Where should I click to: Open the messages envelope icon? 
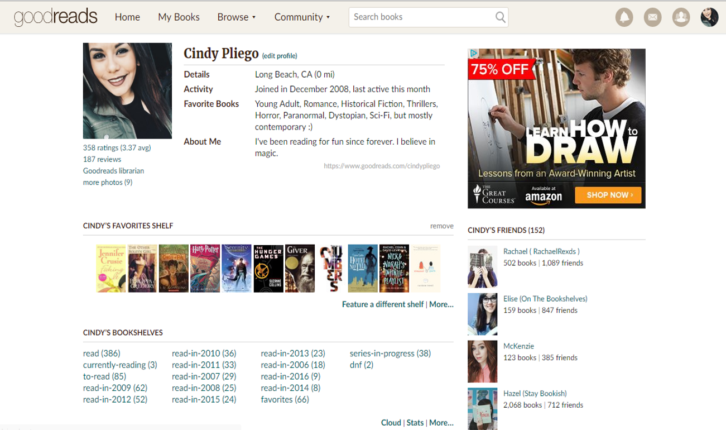coord(652,18)
